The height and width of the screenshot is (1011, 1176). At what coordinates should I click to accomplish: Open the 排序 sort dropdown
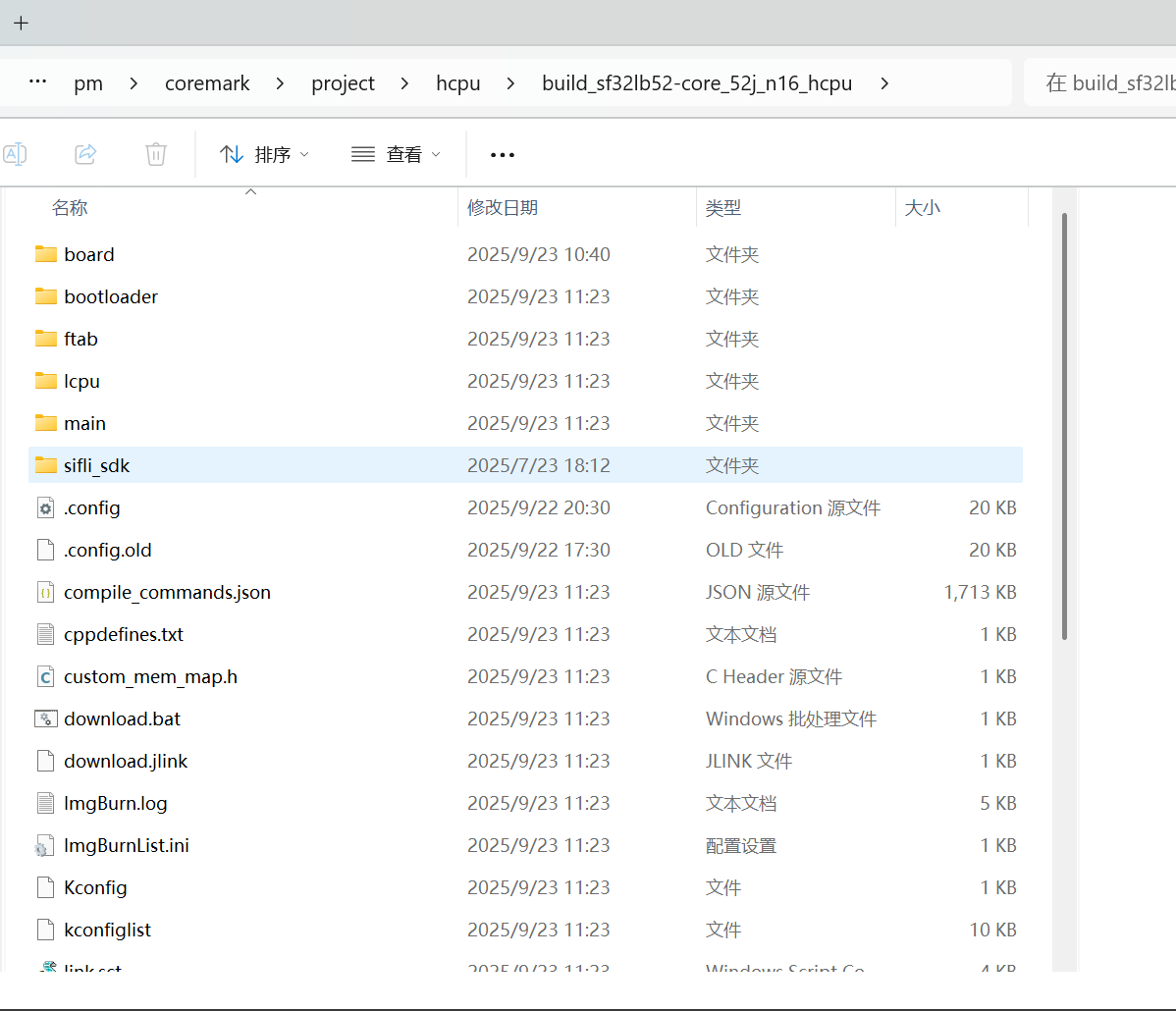pos(264,154)
